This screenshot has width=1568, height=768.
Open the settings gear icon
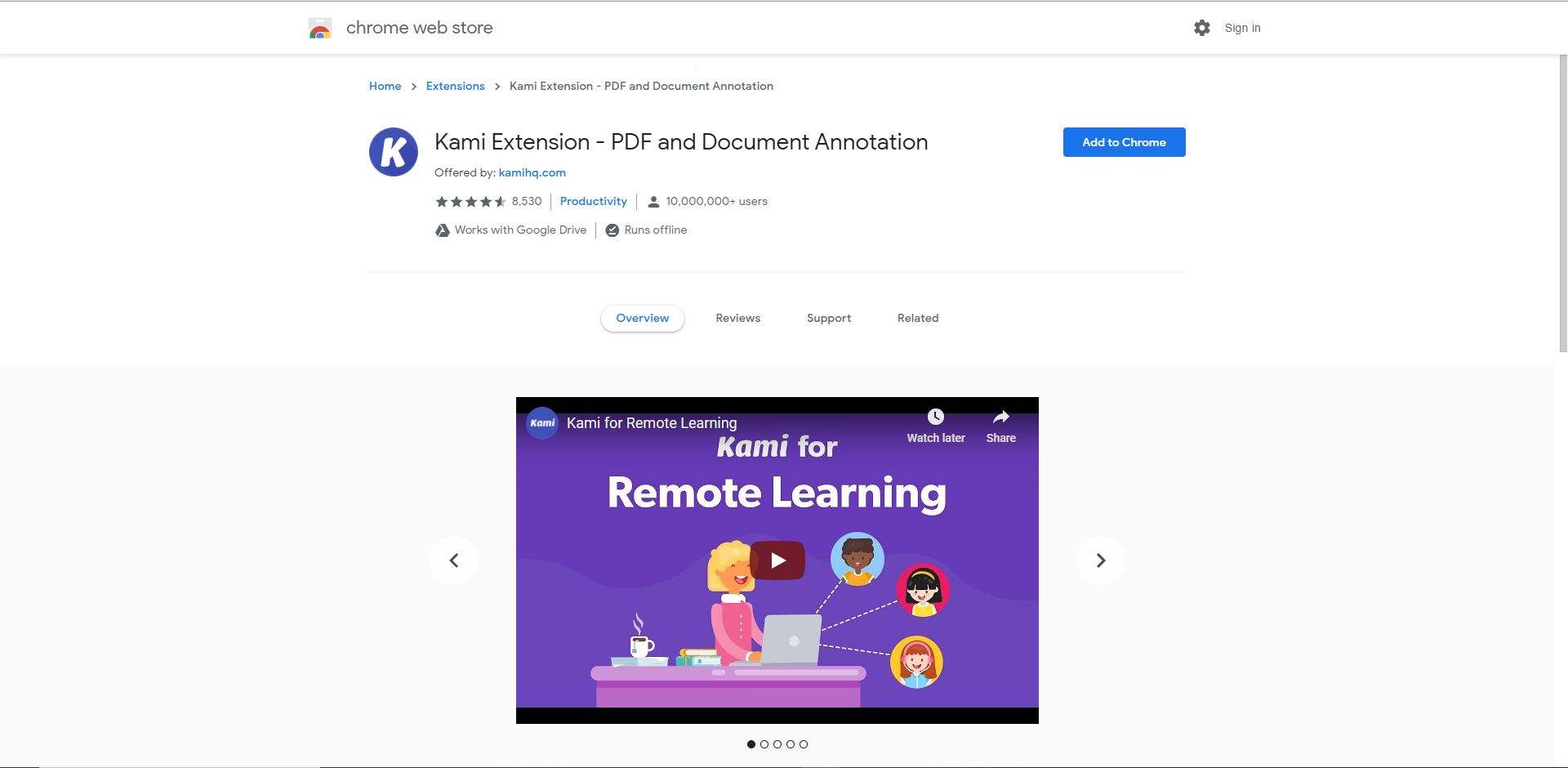point(1201,28)
